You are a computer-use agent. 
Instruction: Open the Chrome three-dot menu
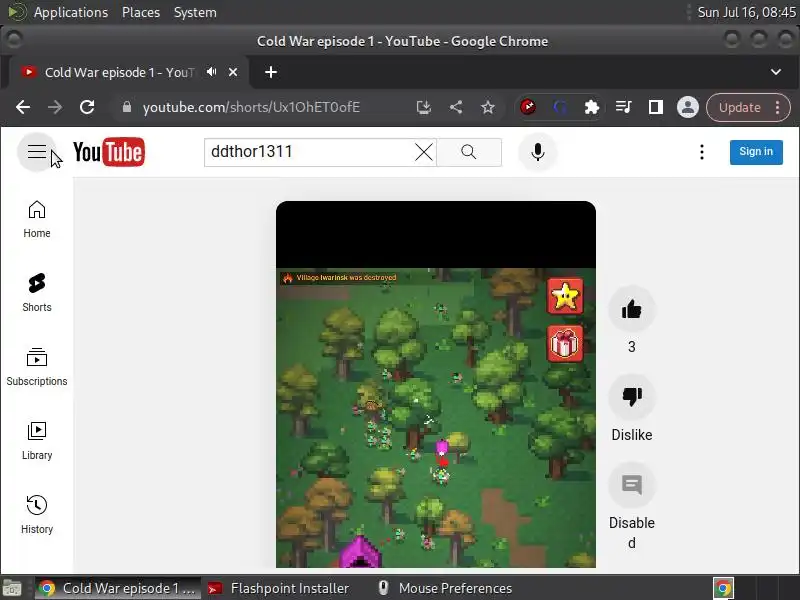(778, 107)
